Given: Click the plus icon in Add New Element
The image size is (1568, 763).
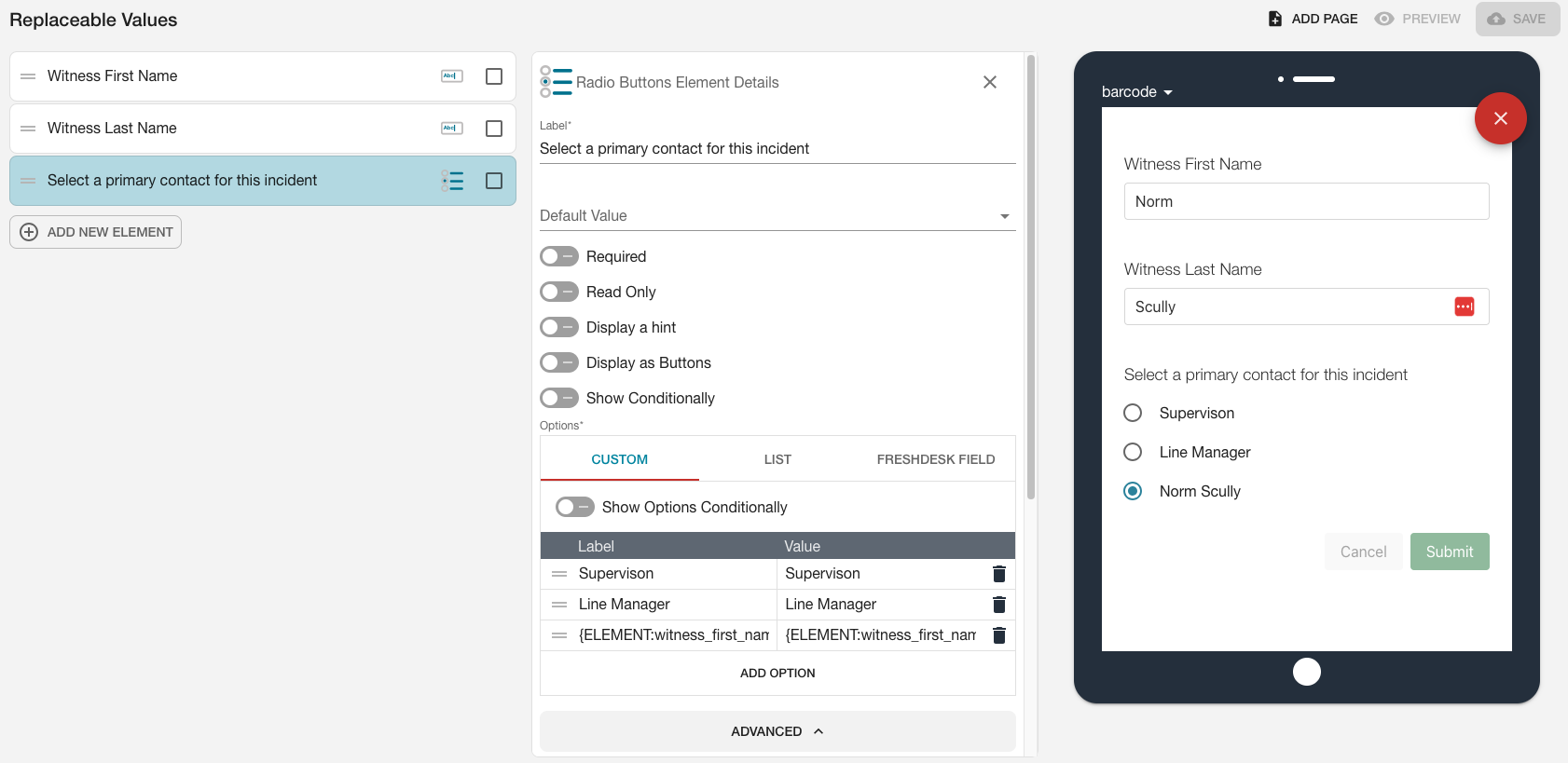Looking at the screenshot, I should 29,232.
